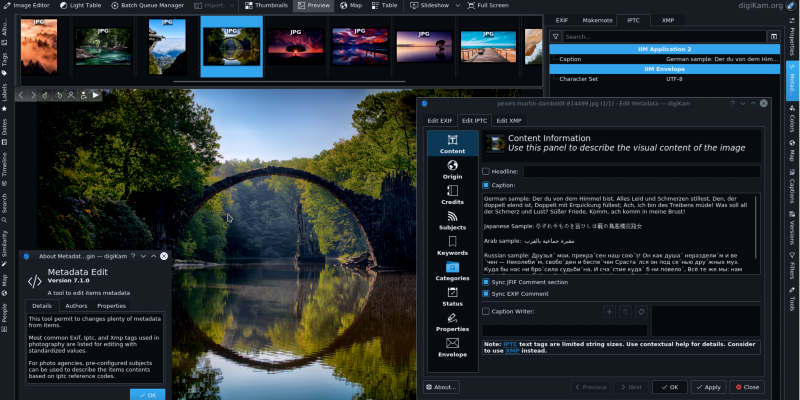Click the Apply button
This screenshot has width=800, height=400.
coord(707,386)
